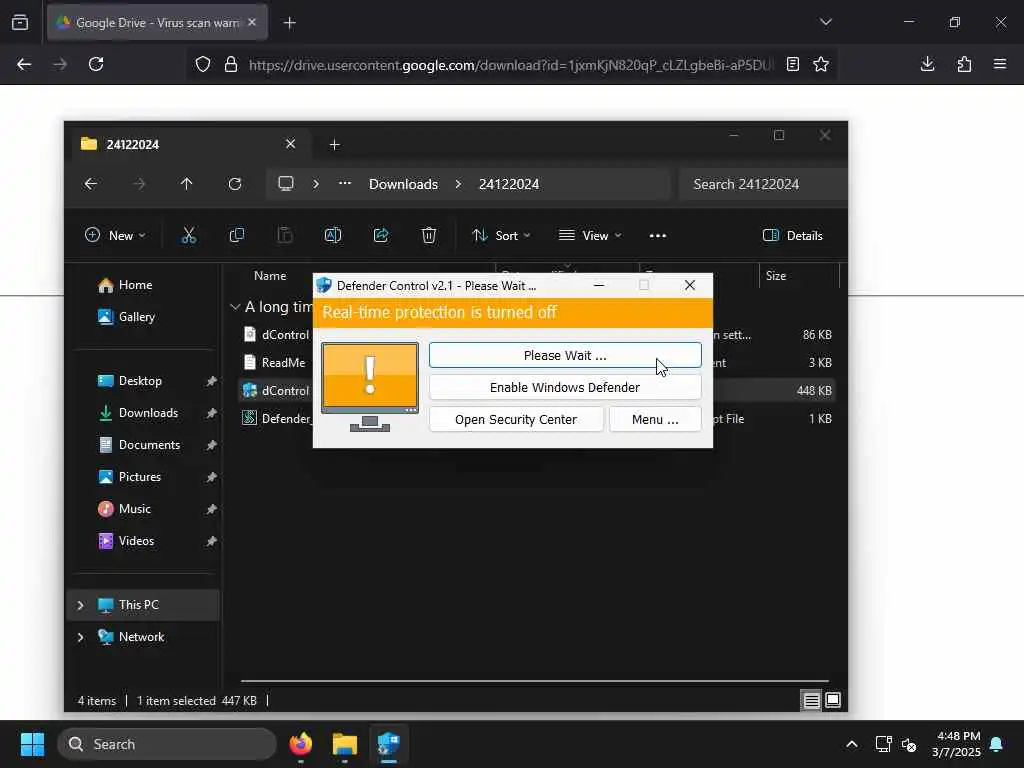Close the Google Drive Firefox tab
This screenshot has width=1024, height=768.
pos(252,22)
